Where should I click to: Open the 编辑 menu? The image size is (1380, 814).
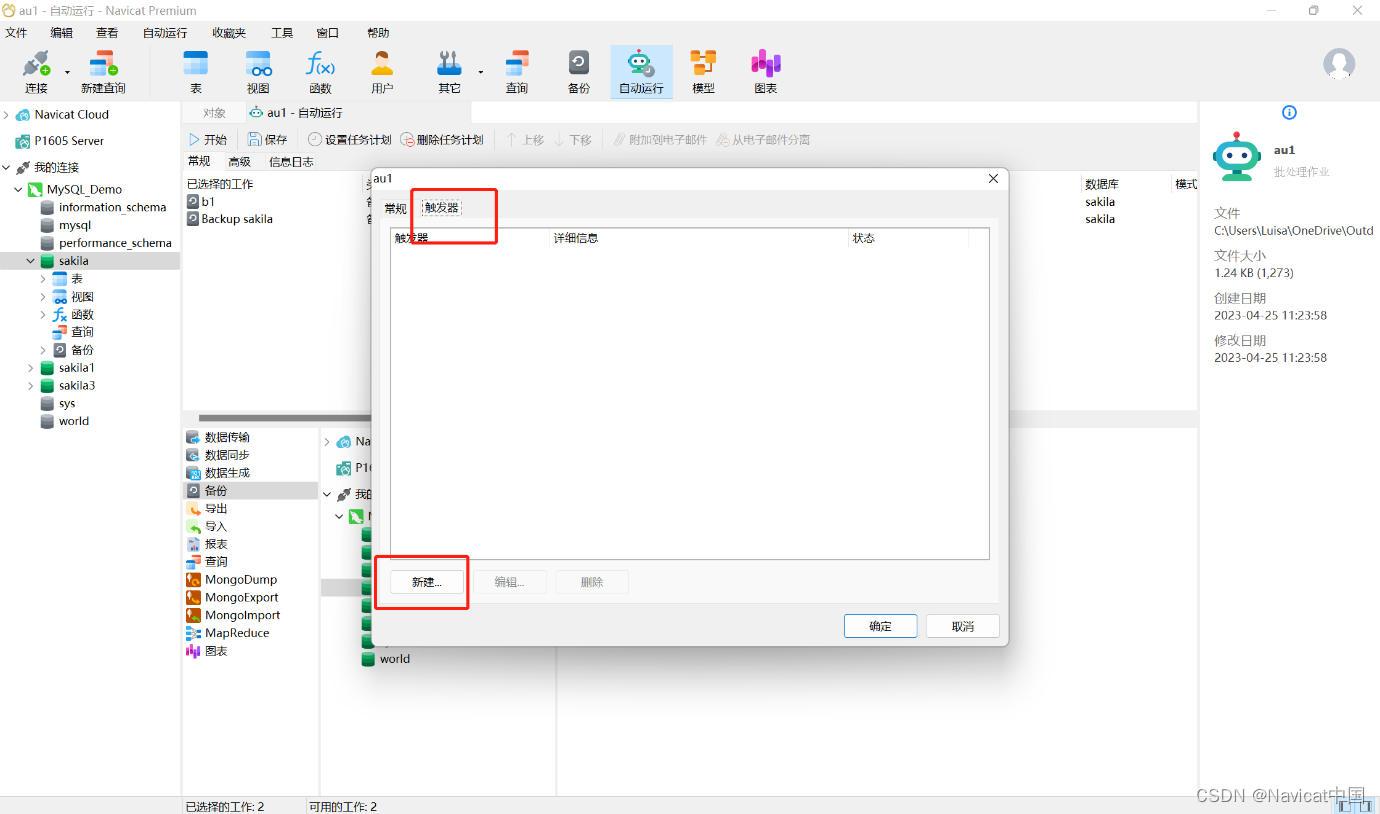coord(62,33)
